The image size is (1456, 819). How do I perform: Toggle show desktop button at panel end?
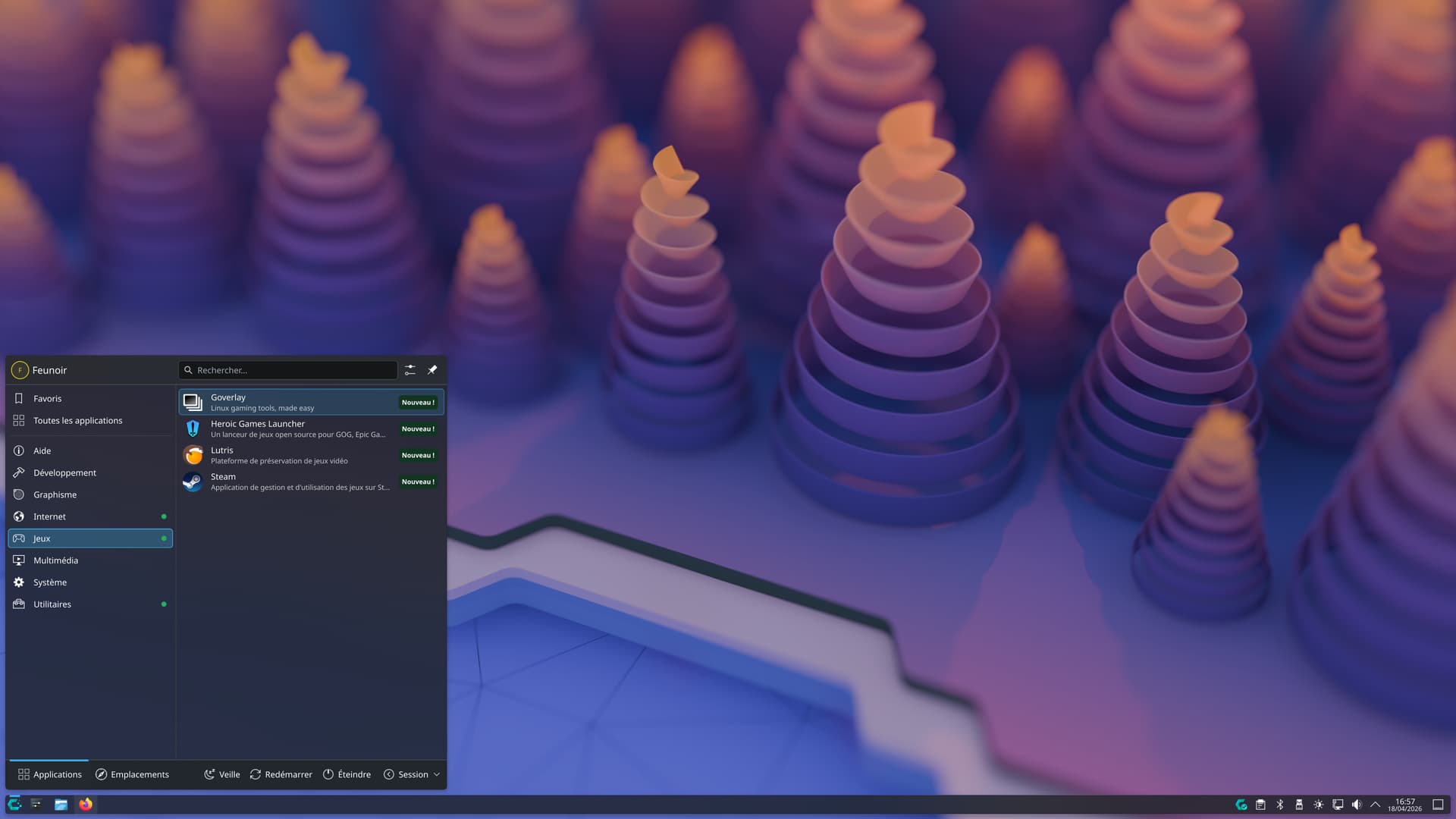[1438, 805]
